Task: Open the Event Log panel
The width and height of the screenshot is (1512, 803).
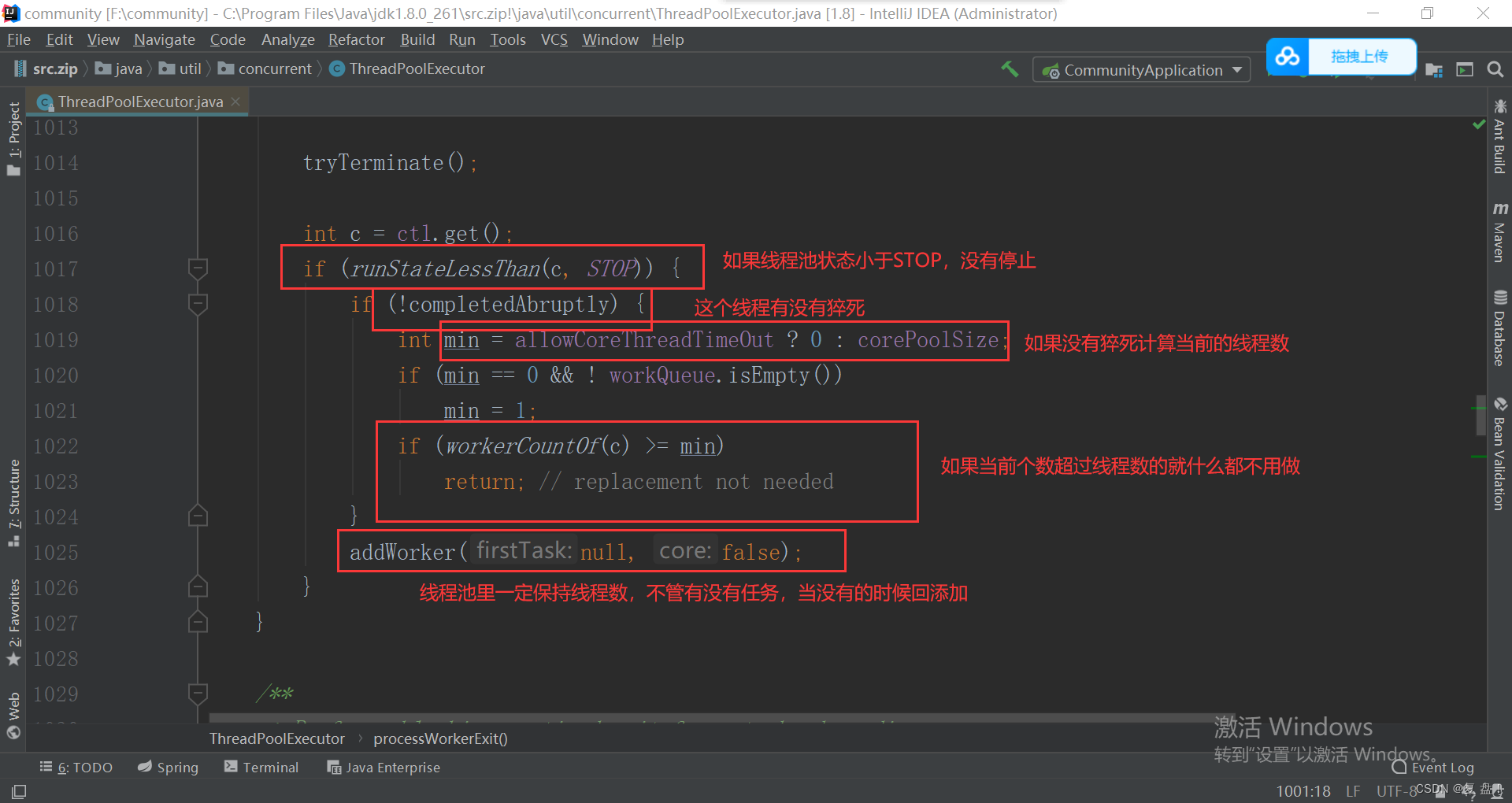Action: tap(1433, 768)
